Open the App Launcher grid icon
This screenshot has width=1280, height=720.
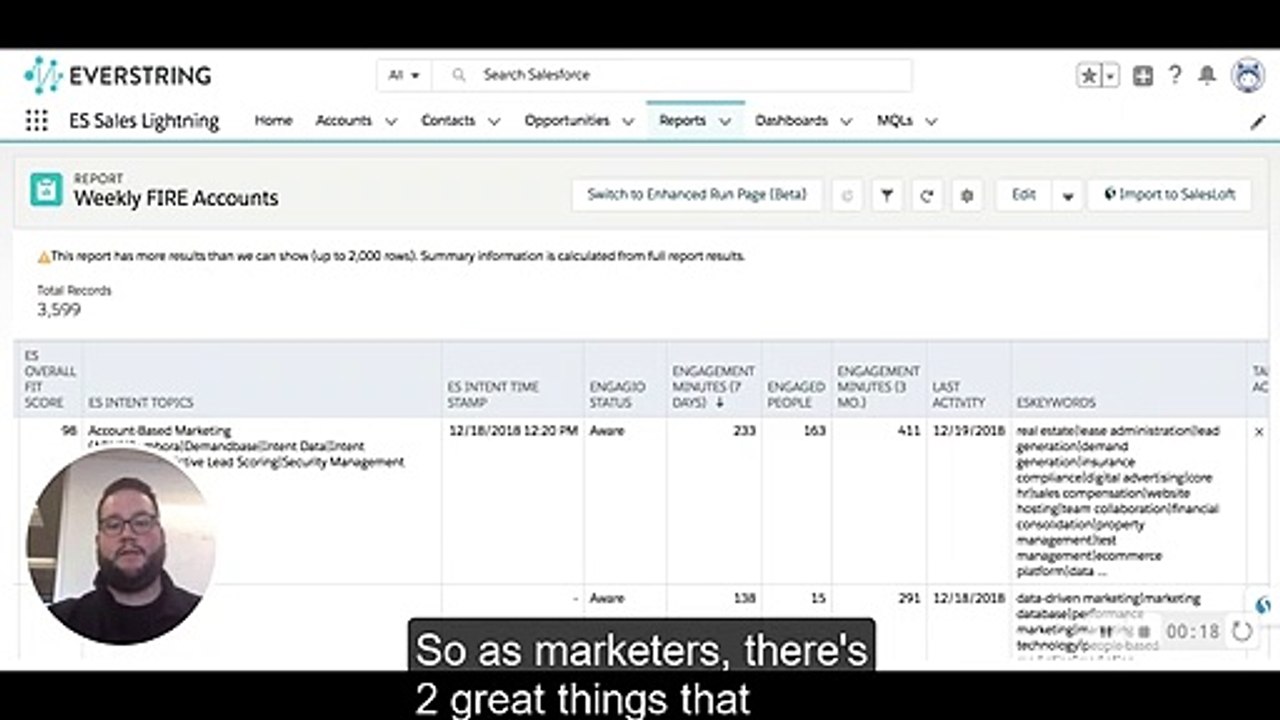click(36, 121)
